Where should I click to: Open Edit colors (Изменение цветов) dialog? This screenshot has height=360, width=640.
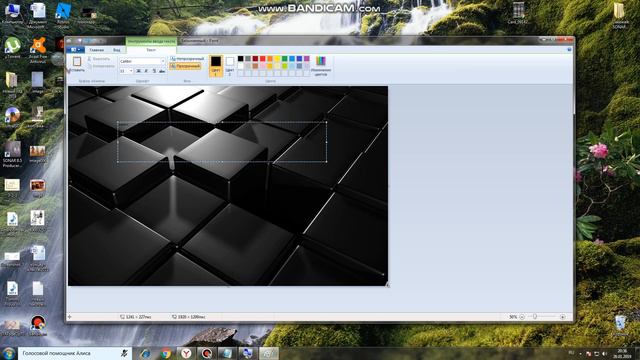321,66
